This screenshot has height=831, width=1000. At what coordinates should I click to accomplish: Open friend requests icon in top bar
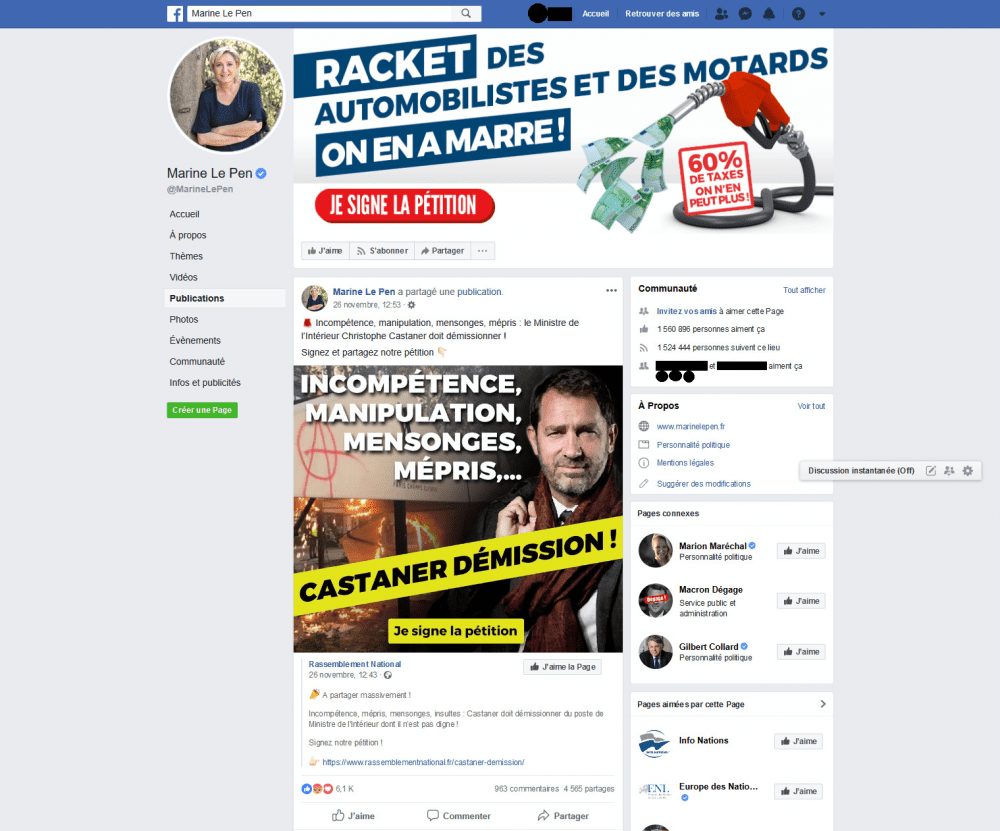[x=721, y=13]
